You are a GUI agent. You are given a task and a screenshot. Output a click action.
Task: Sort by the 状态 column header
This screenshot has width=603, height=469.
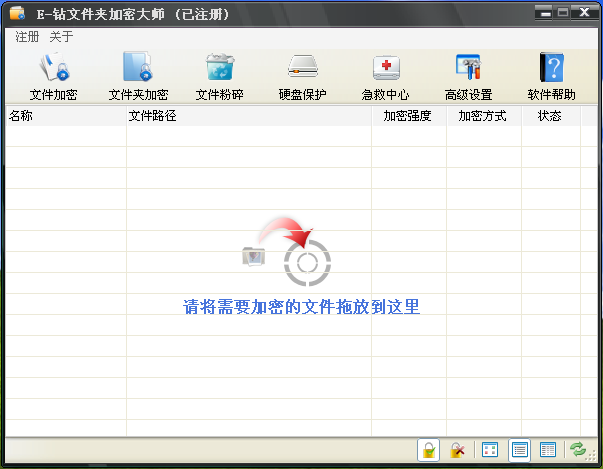point(551,116)
